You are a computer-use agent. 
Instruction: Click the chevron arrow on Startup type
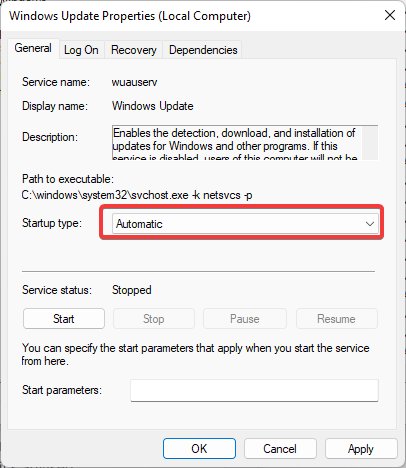coord(370,224)
